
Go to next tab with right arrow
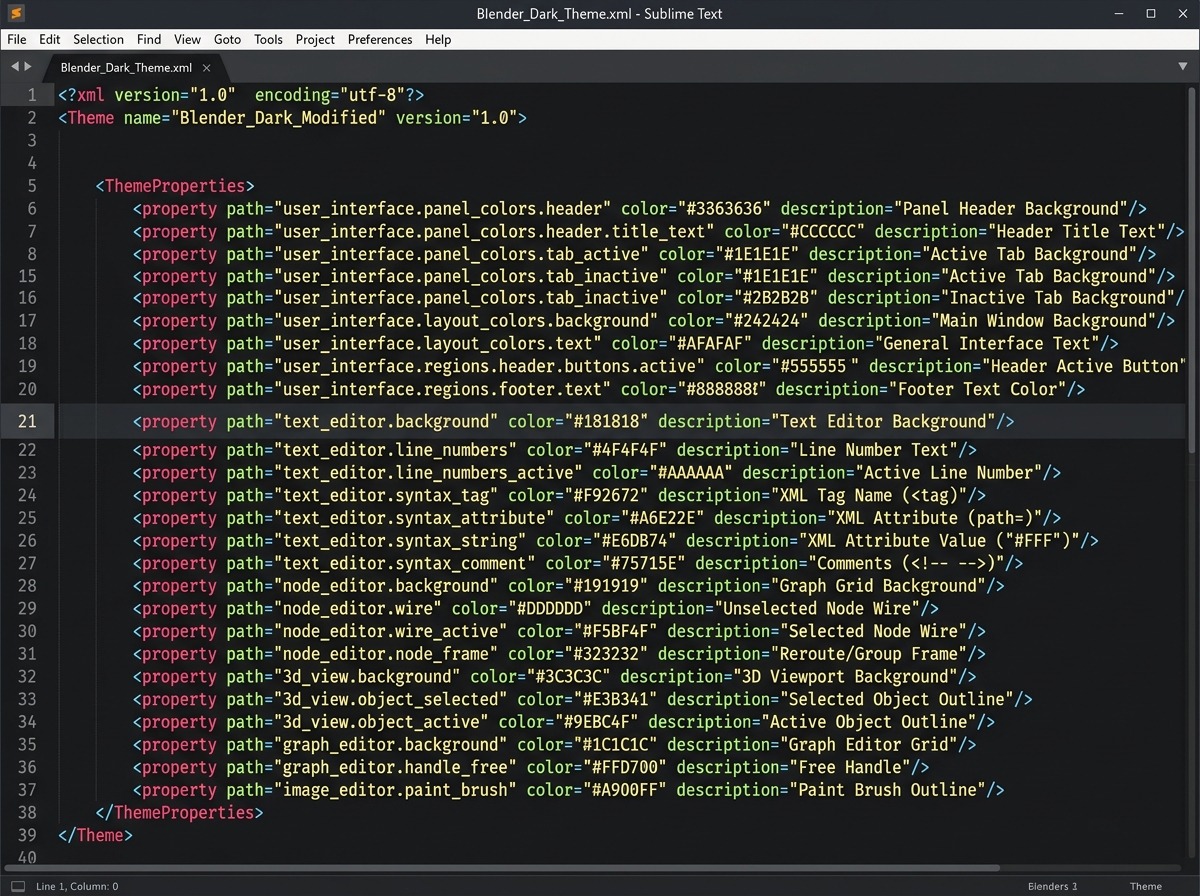click(x=28, y=67)
